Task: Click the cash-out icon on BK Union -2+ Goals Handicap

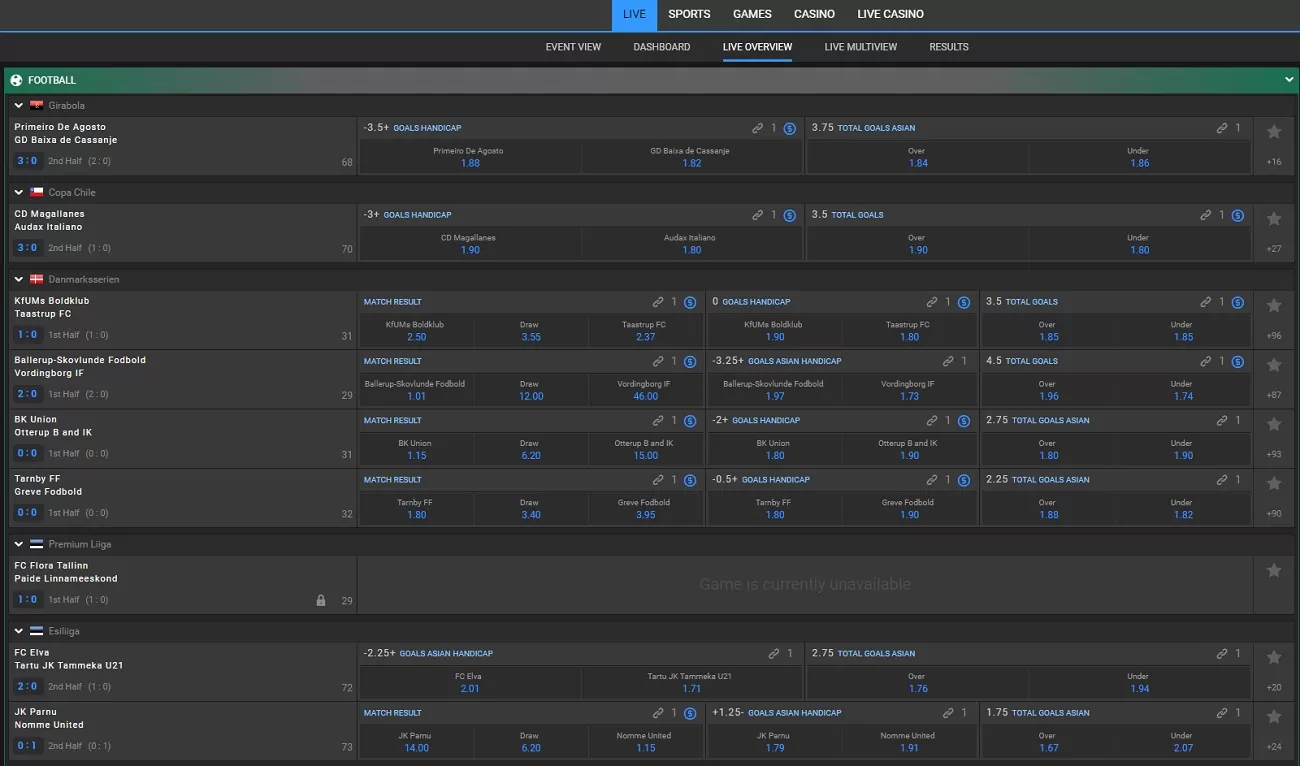Action: (x=964, y=421)
